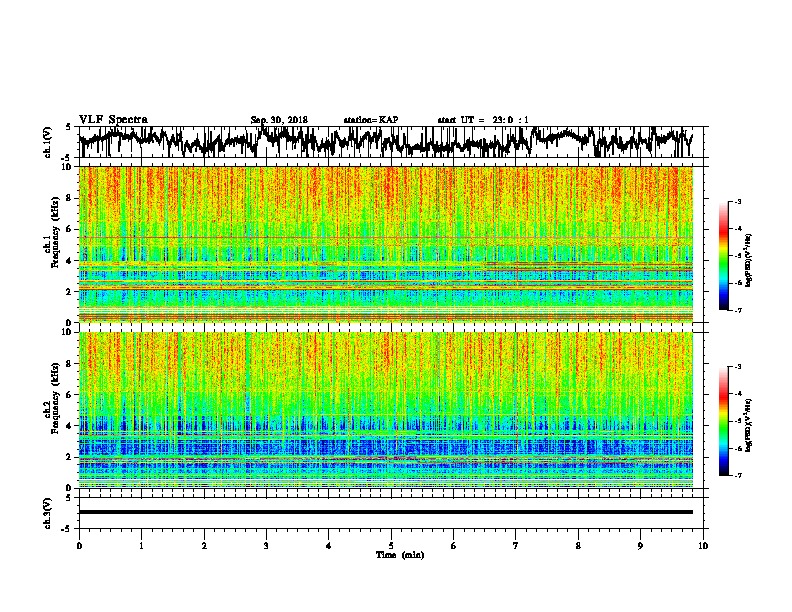Click time axis tick label "5"
This screenshot has height=612, width=792.
pyautogui.click(x=391, y=546)
